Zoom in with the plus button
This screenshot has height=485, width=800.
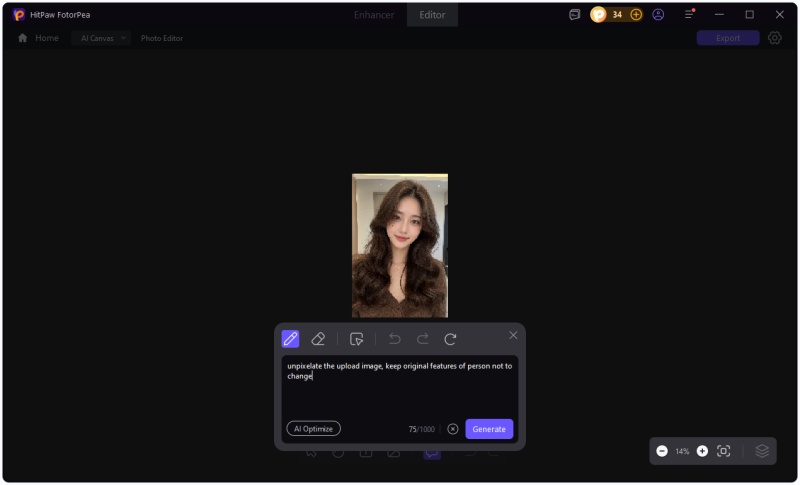703,451
